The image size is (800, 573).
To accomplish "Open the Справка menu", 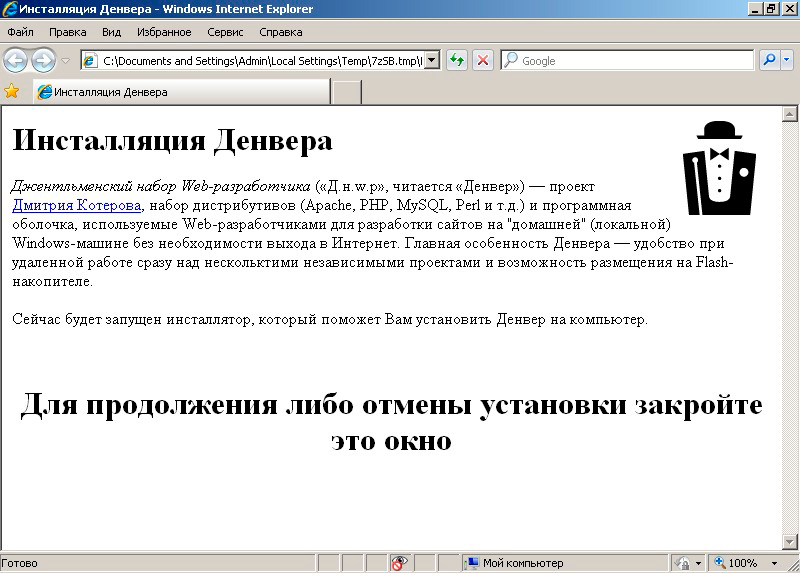I will 281,32.
